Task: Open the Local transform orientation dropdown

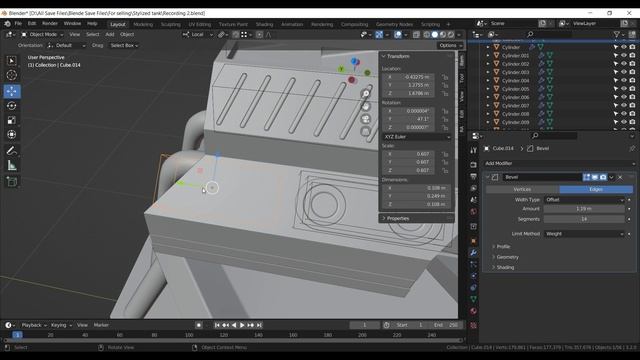Action: point(198,35)
